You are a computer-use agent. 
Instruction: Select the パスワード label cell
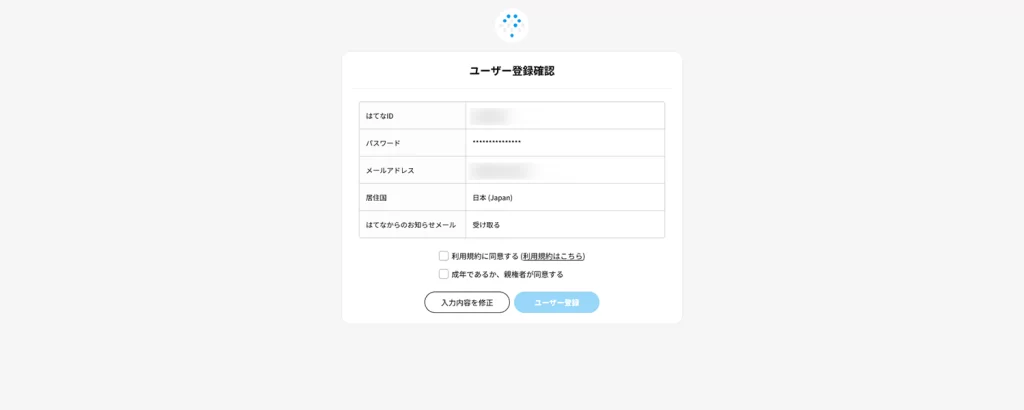[413, 143]
